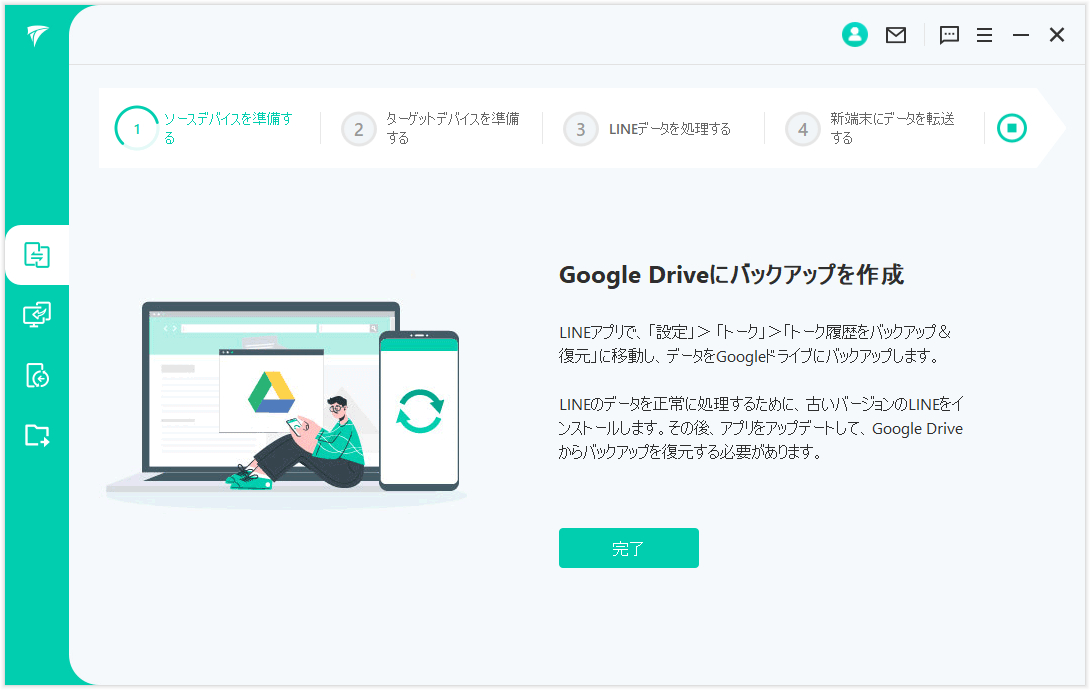Click the Google Driveにバックアップを作成 heading
1090x690 pixels.
[x=731, y=276]
